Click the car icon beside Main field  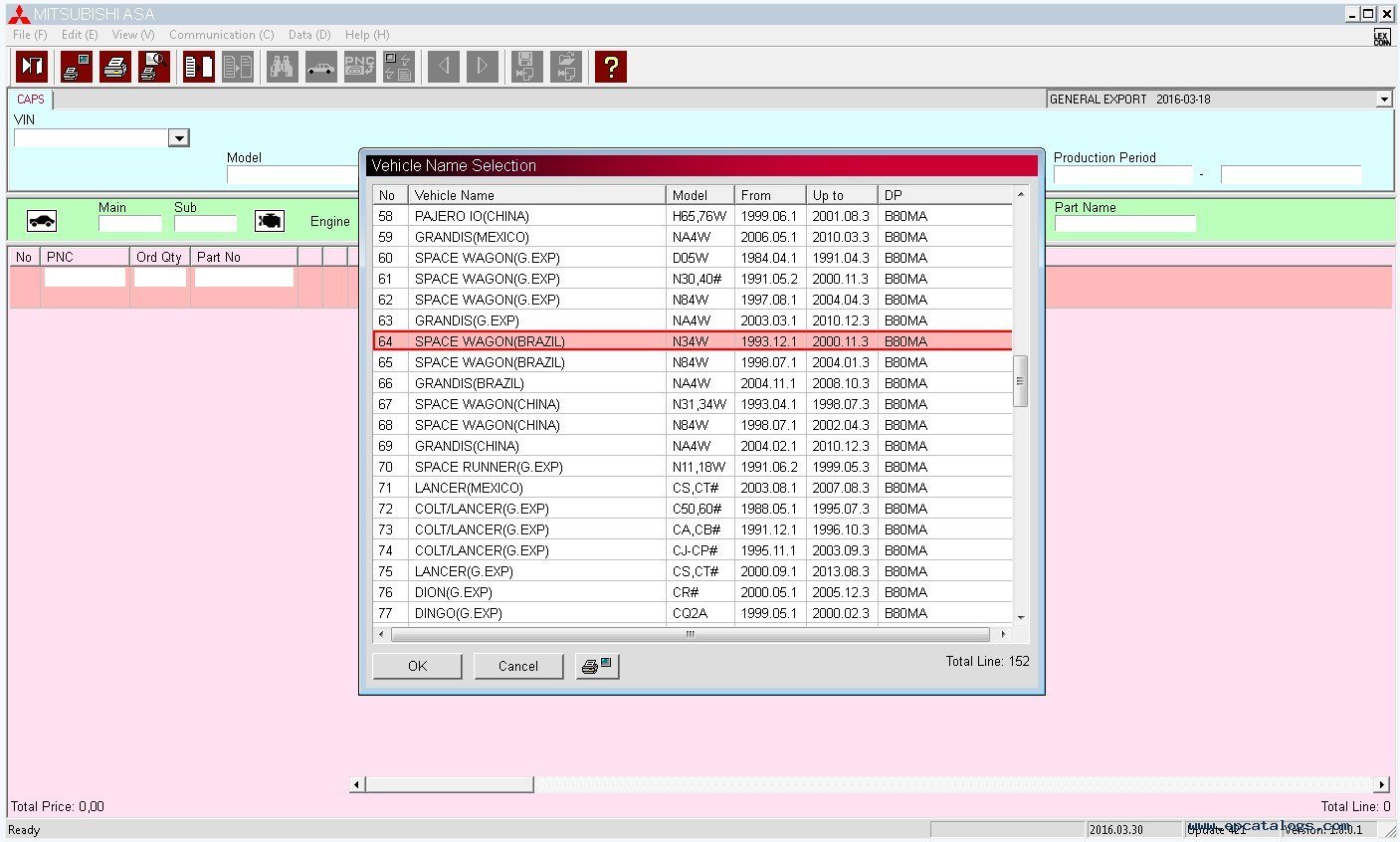[42, 221]
